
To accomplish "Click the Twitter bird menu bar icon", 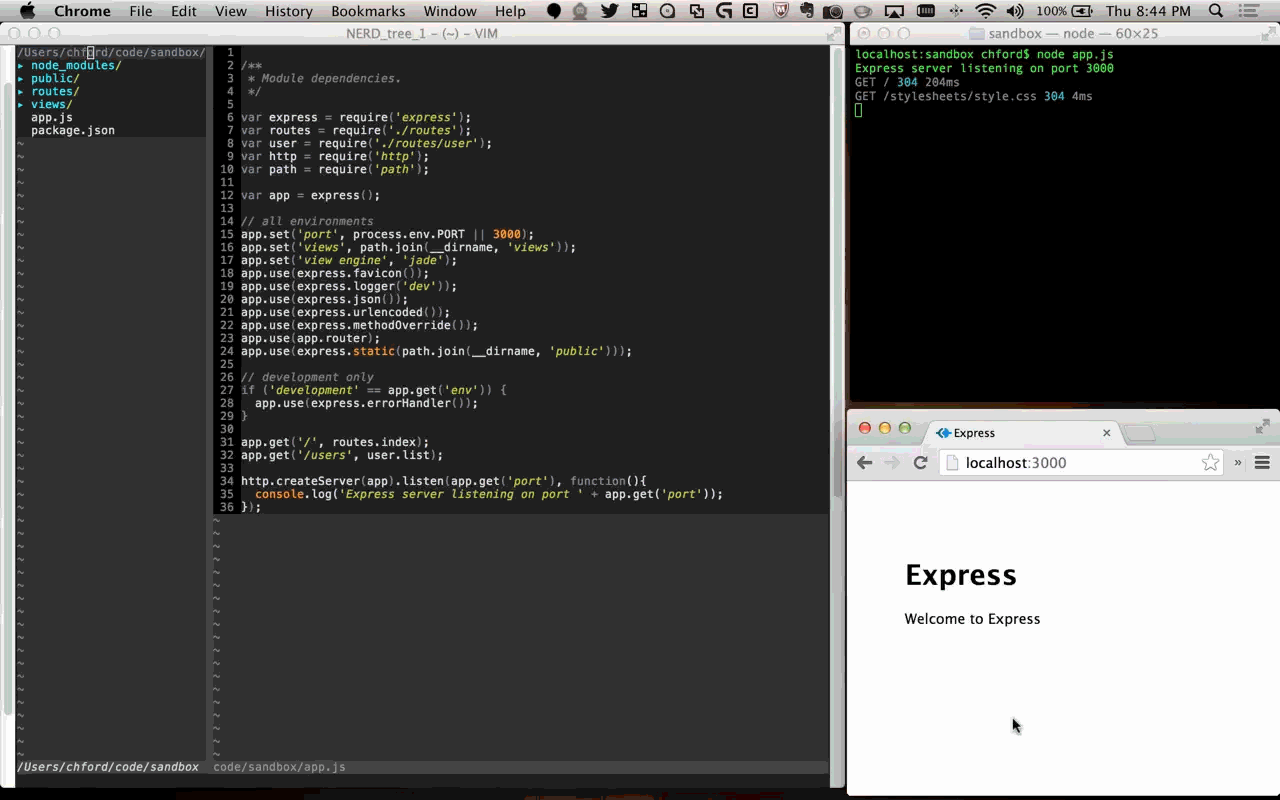I will 609,11.
